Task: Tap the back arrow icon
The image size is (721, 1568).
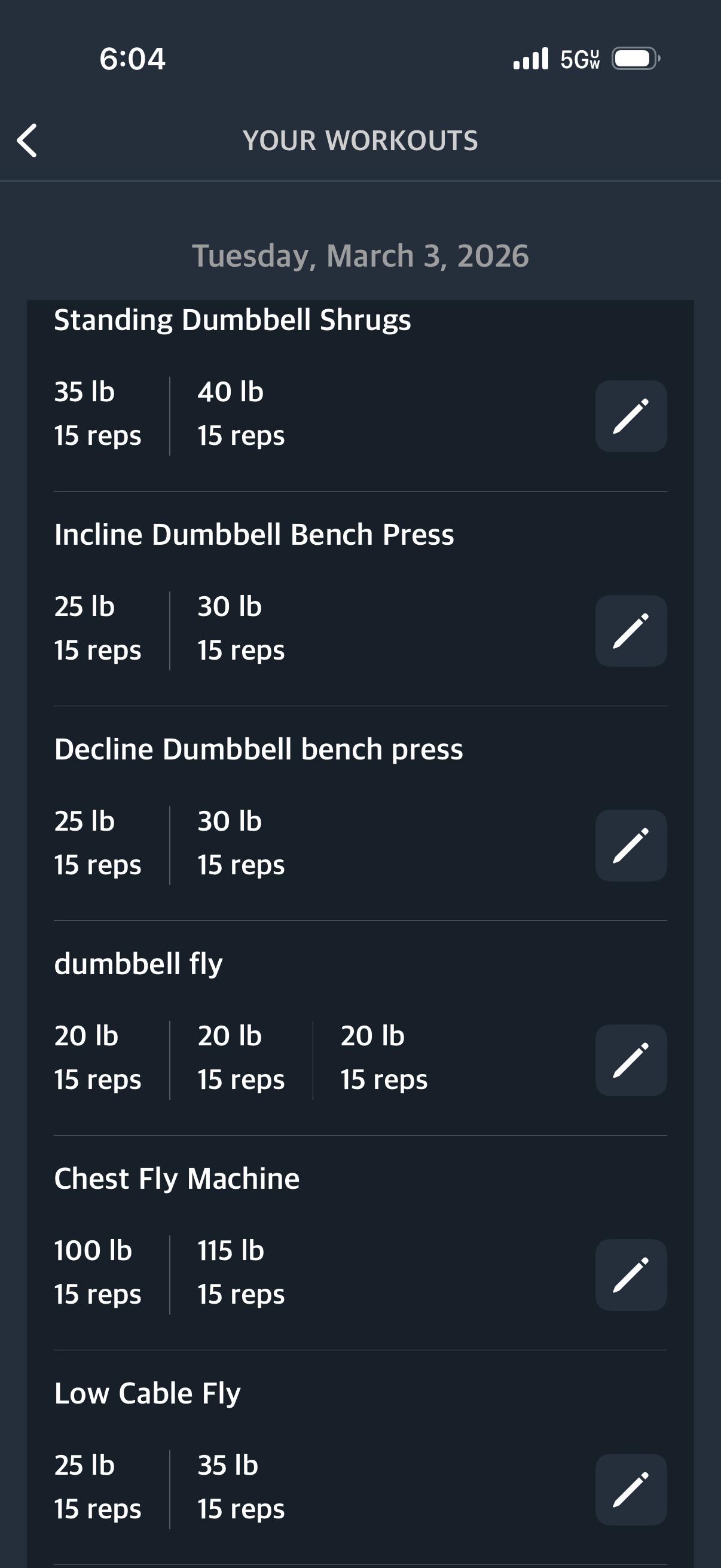Action: click(28, 141)
